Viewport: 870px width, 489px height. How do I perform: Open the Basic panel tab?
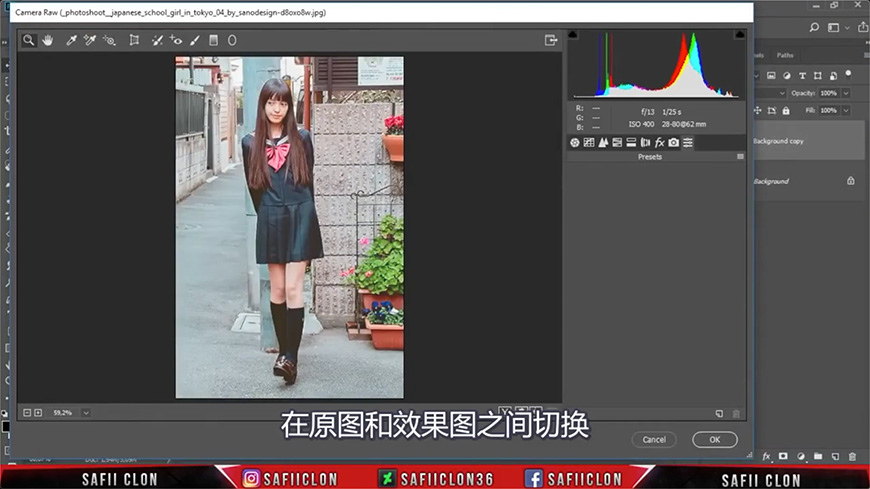coord(575,143)
